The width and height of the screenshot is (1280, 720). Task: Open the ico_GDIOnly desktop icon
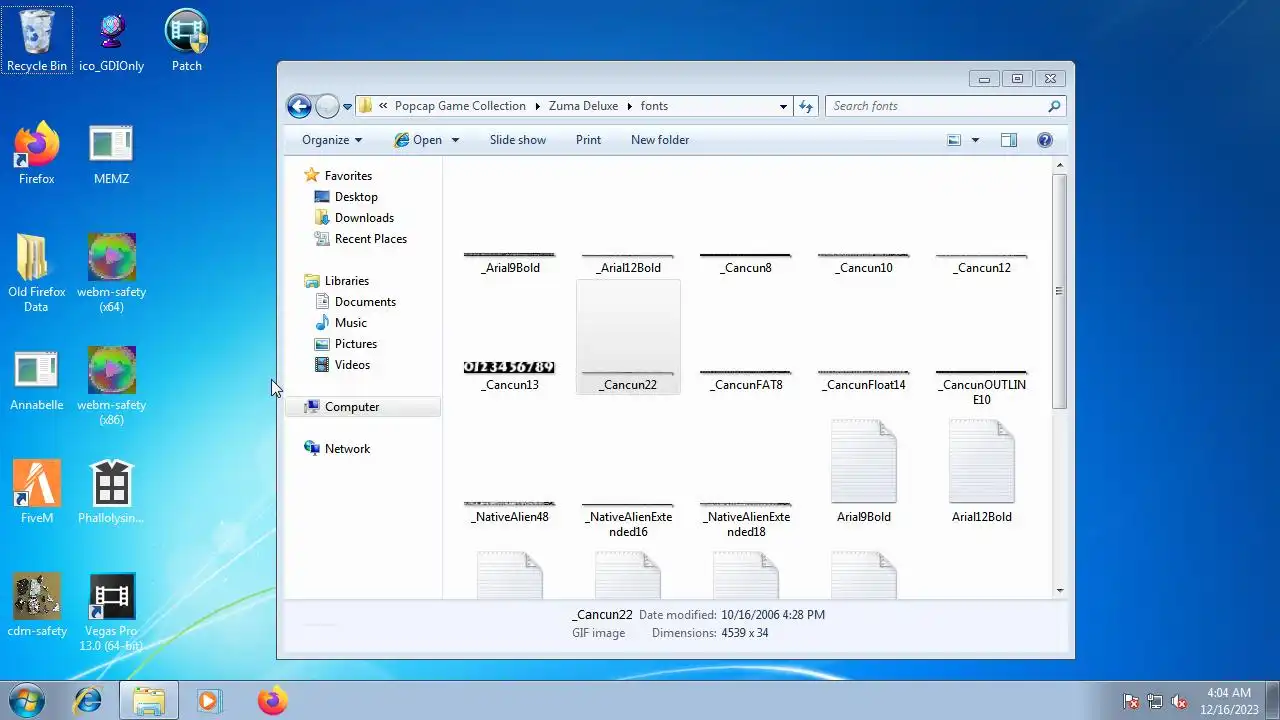[x=112, y=41]
